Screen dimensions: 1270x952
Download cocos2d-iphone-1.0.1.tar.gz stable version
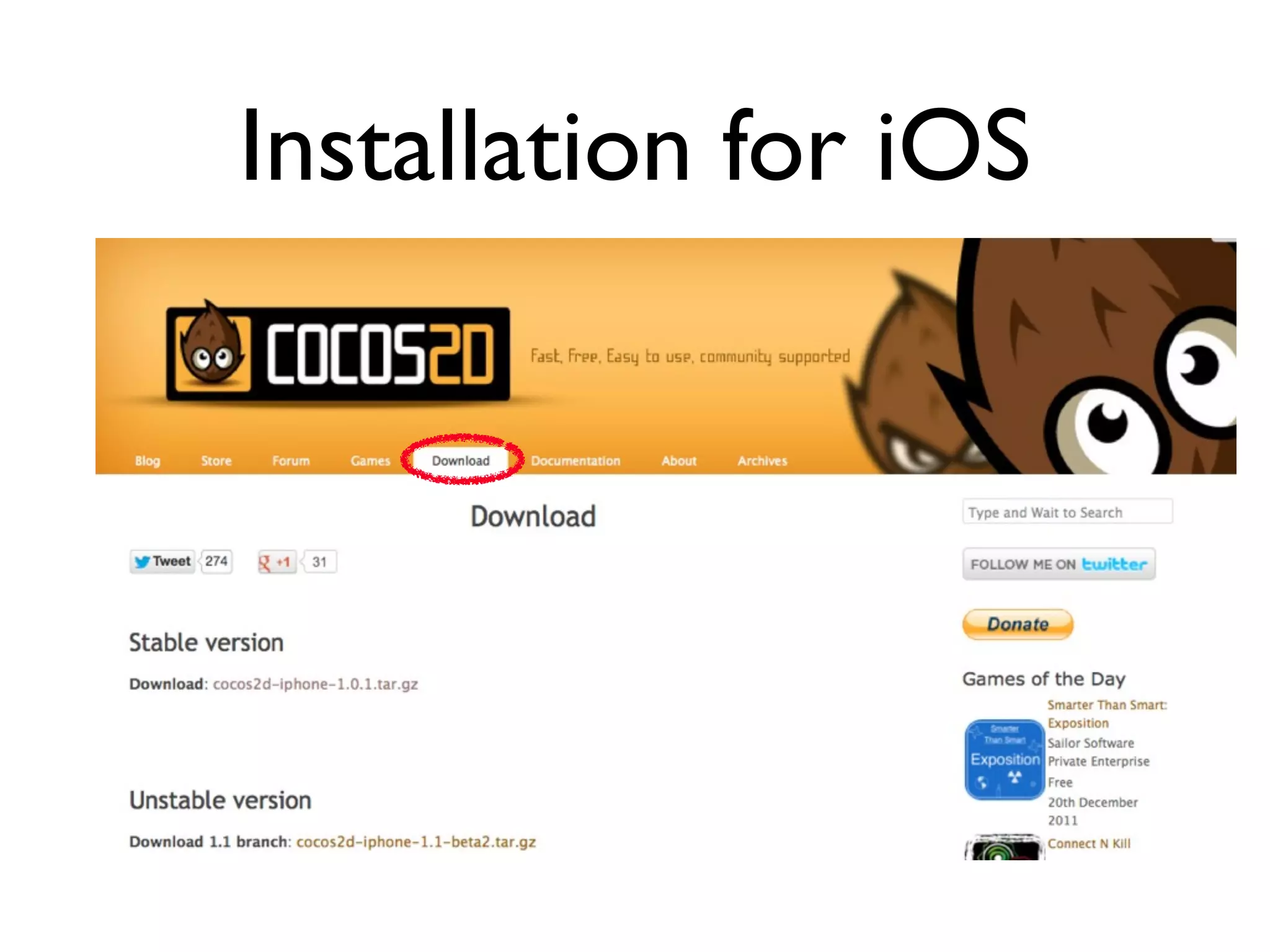pos(316,684)
